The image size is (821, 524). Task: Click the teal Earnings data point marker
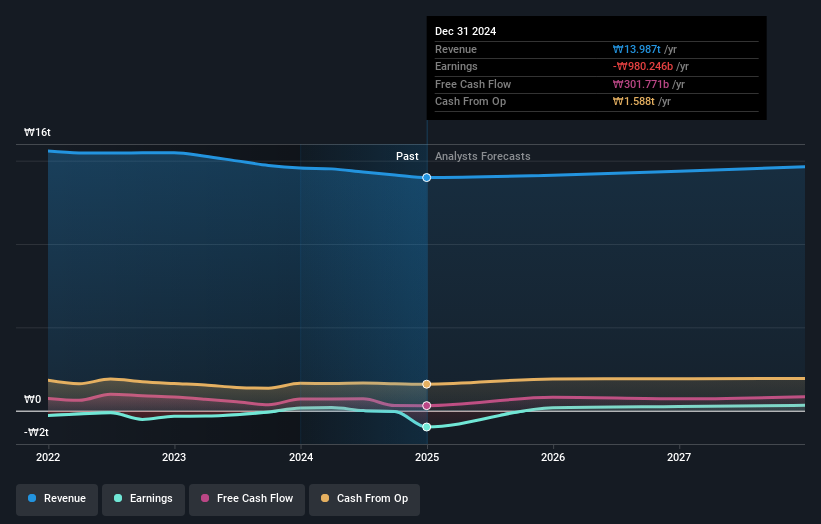(427, 427)
